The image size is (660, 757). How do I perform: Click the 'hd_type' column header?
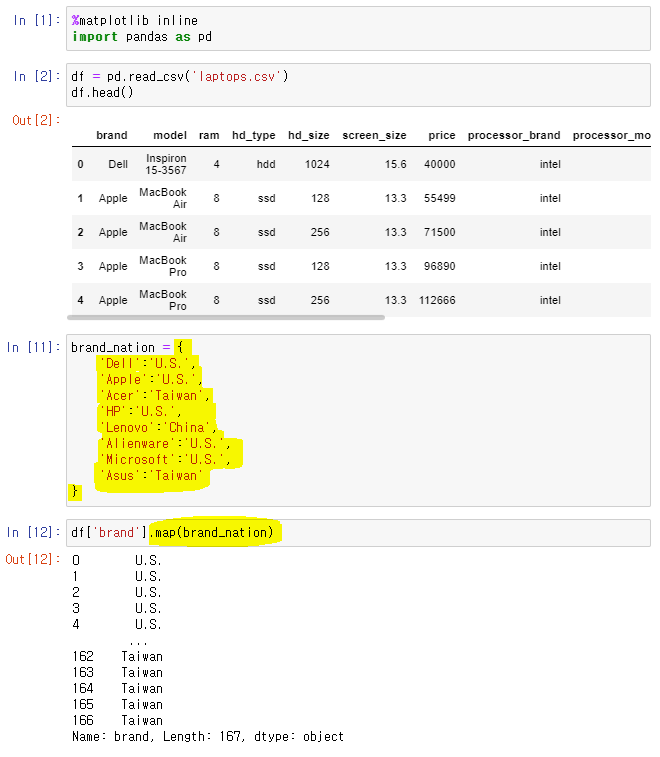click(x=253, y=135)
